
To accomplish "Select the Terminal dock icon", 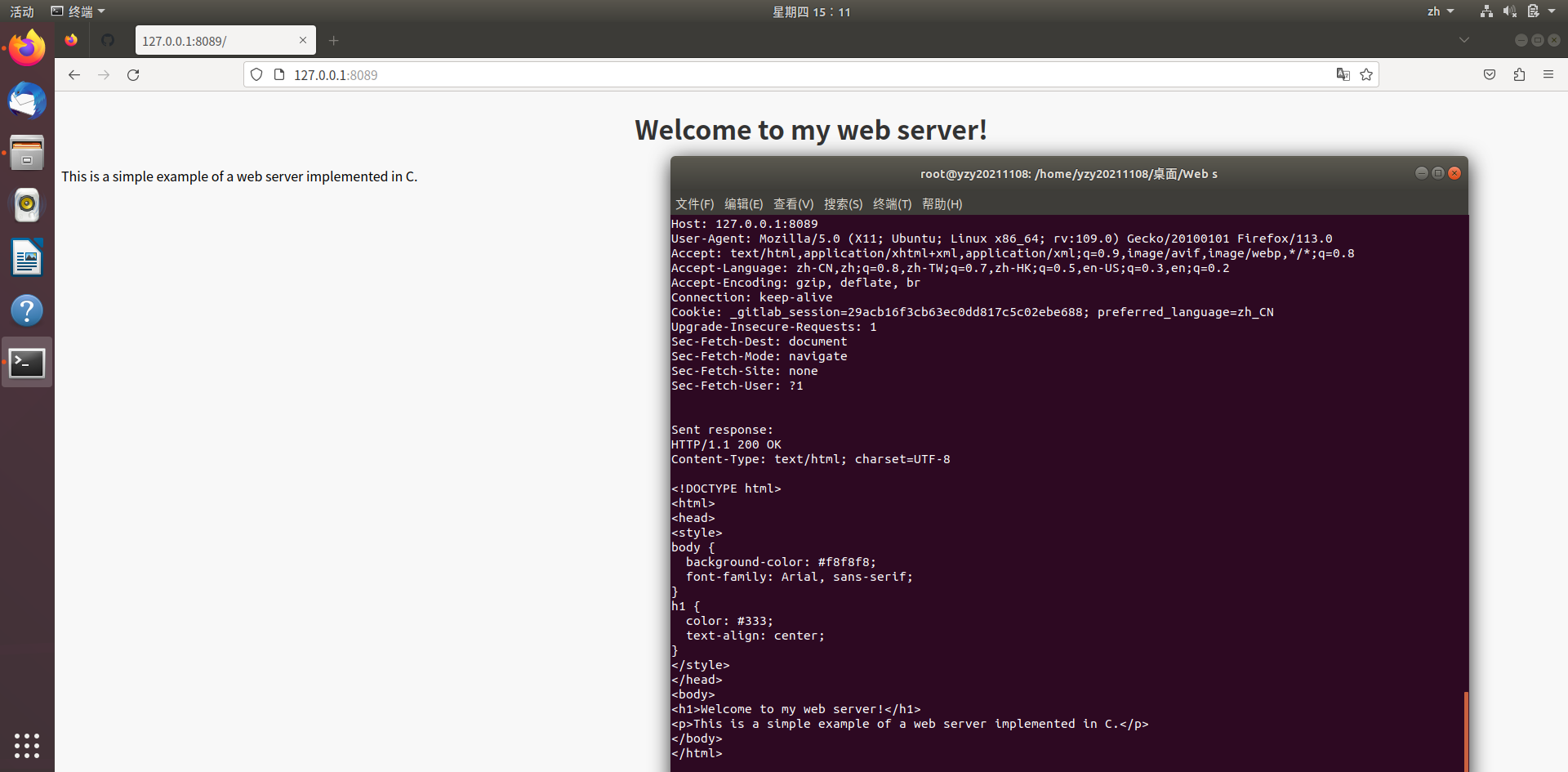I will [x=27, y=363].
